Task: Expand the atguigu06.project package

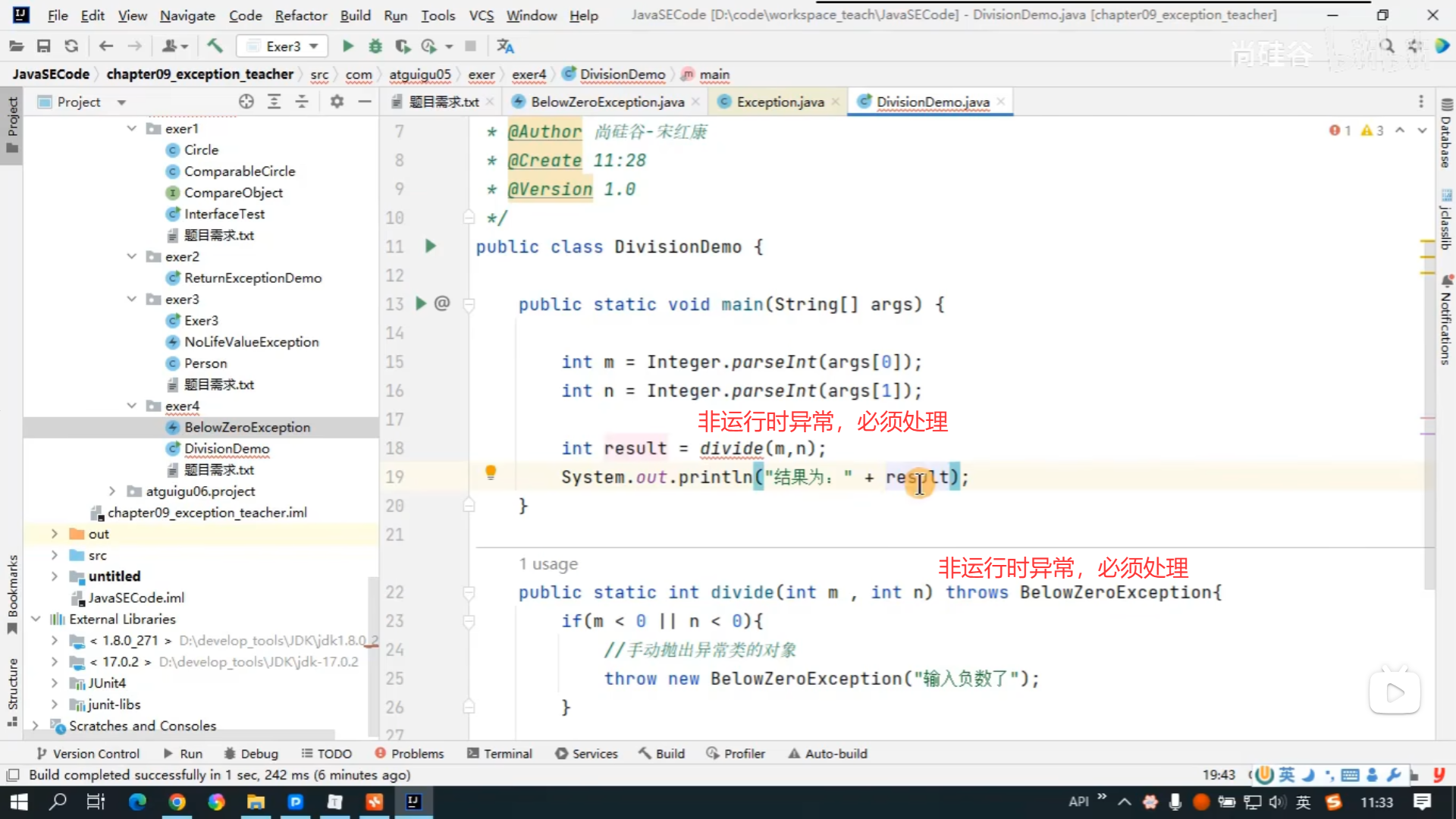Action: [112, 491]
